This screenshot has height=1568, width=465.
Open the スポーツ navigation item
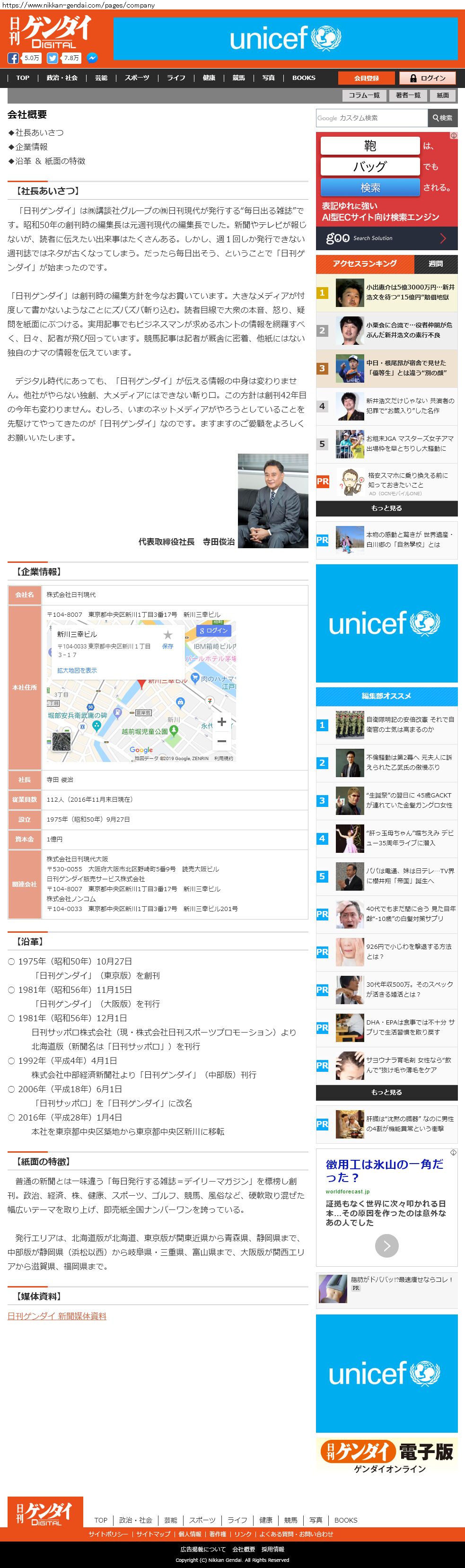click(137, 78)
